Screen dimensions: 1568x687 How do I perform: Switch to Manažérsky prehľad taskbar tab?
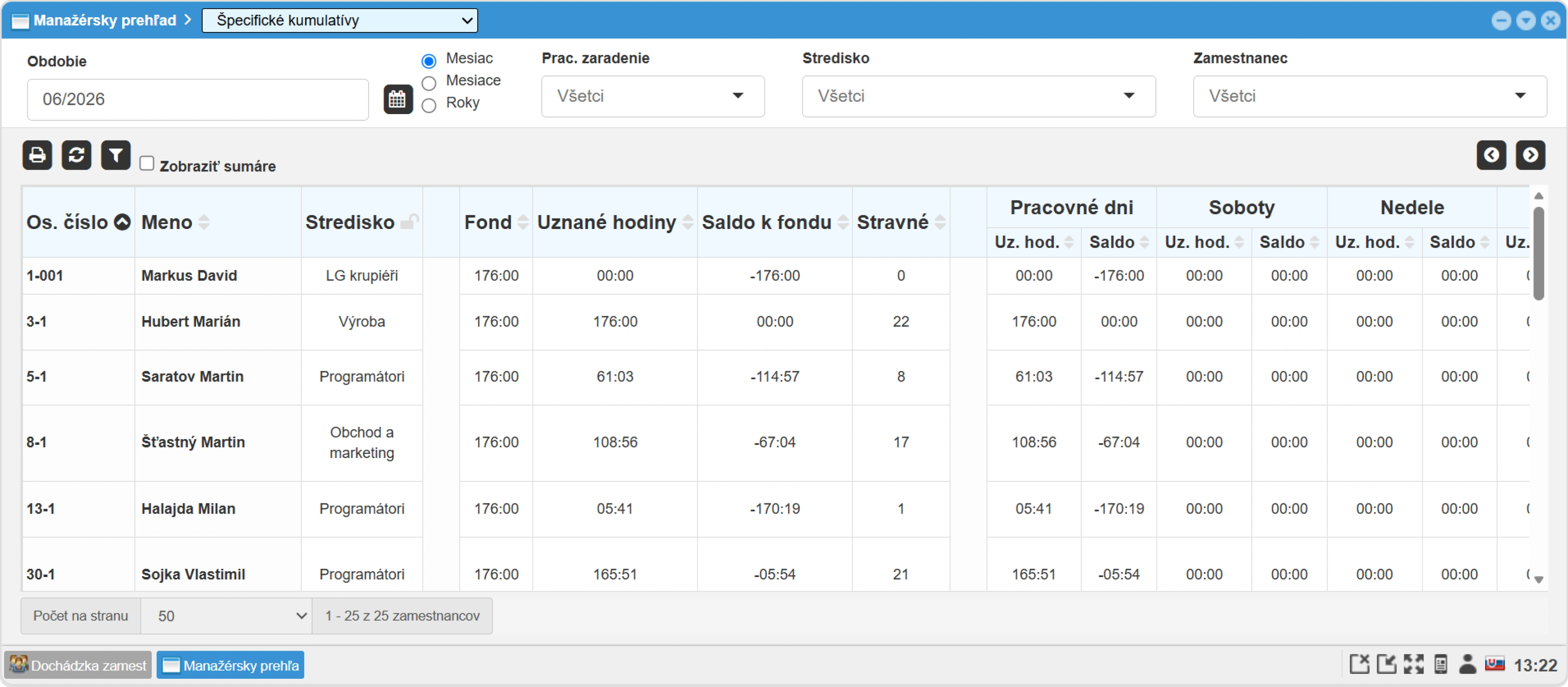coord(231,665)
